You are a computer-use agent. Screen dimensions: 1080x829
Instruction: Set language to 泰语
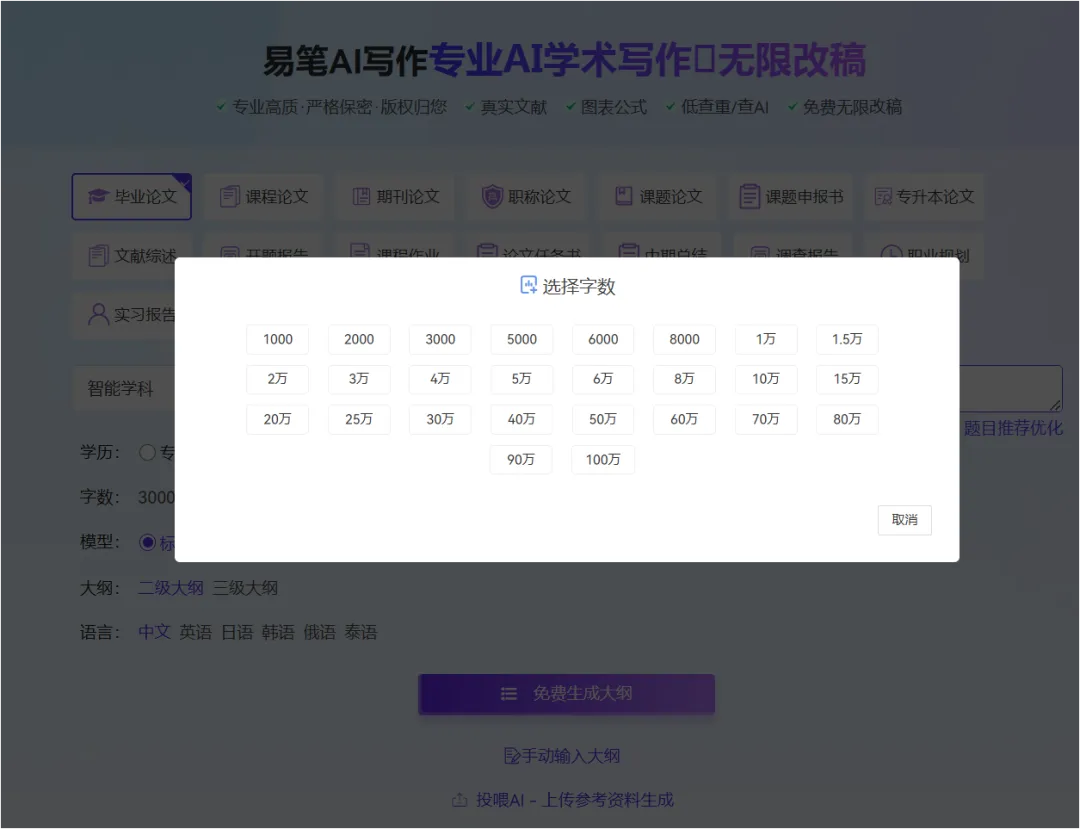(x=361, y=632)
